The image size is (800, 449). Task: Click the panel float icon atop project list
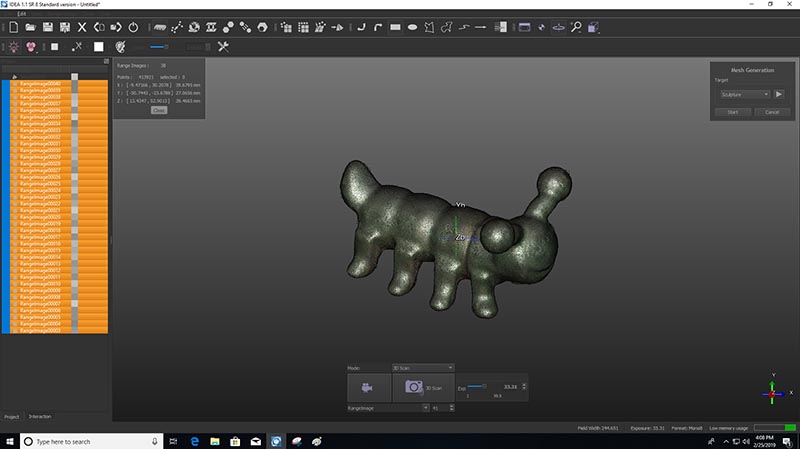point(106,61)
